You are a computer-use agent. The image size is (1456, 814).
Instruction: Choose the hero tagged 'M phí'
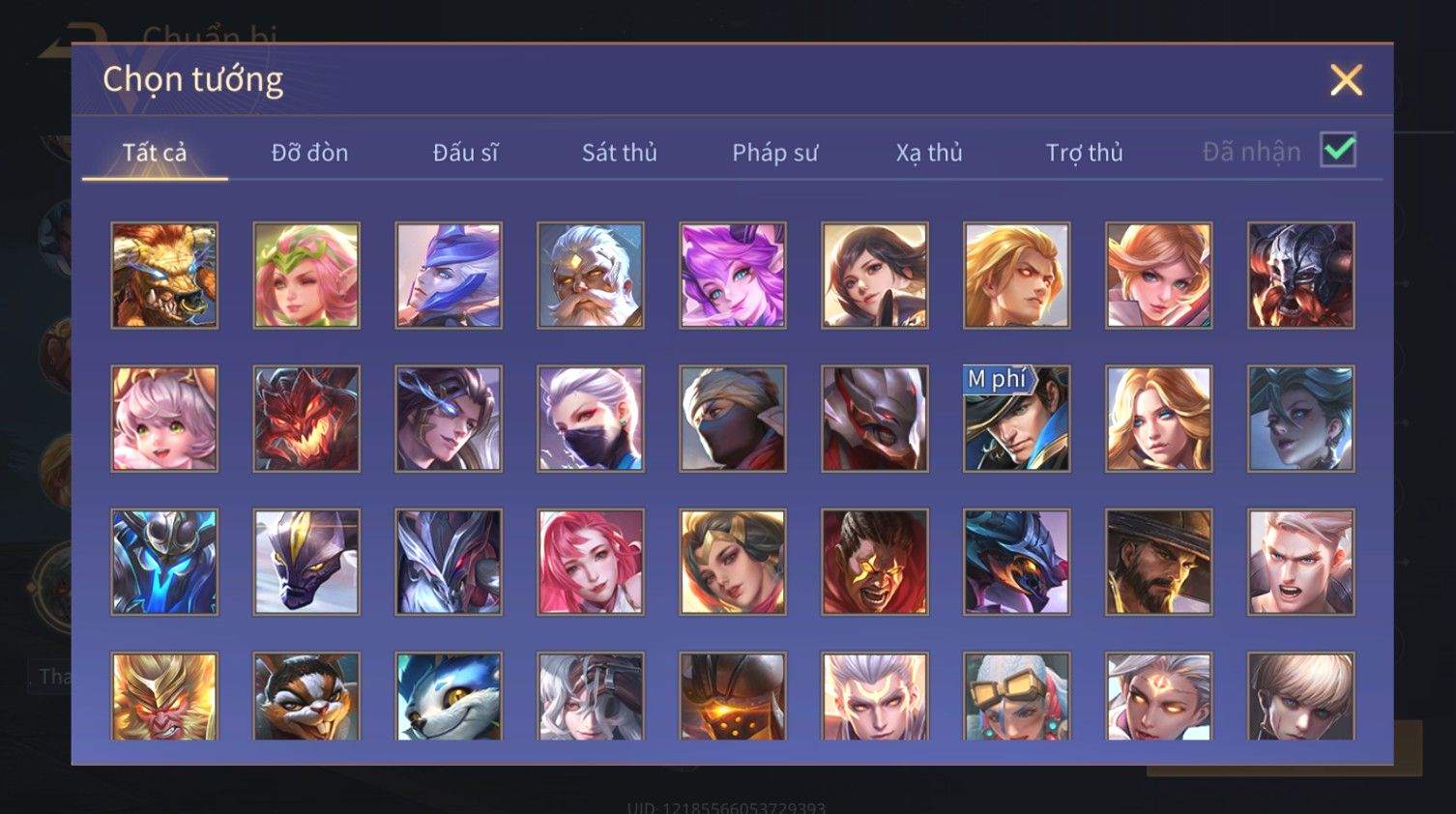click(1017, 419)
